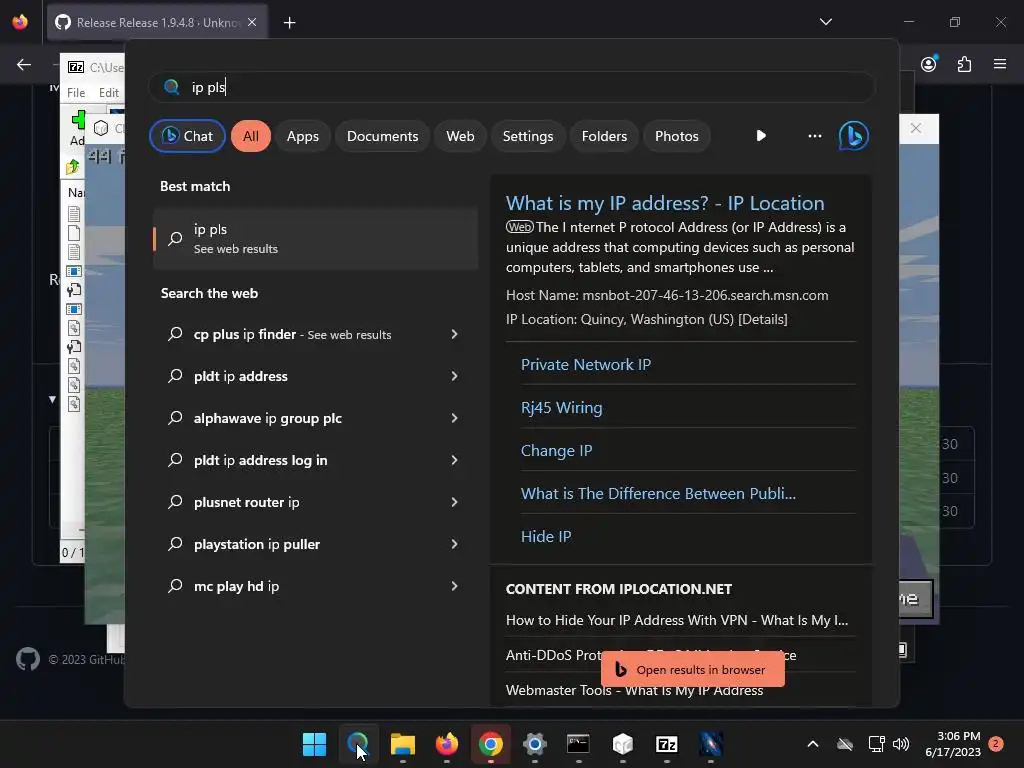
Task: Open Firefox from the taskbar
Action: (447, 744)
